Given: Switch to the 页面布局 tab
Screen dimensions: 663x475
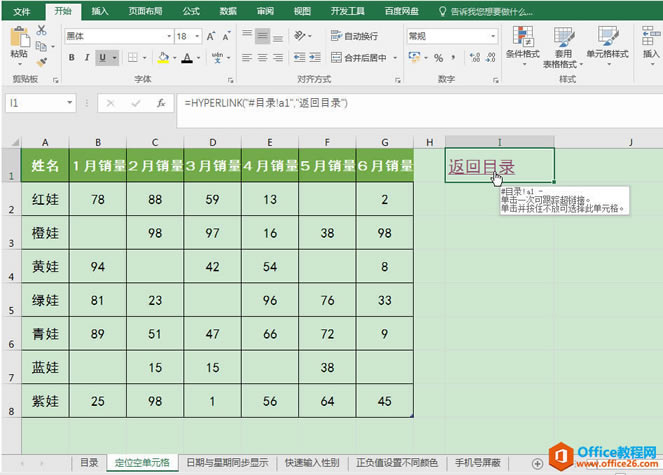Looking at the screenshot, I should tap(145, 11).
